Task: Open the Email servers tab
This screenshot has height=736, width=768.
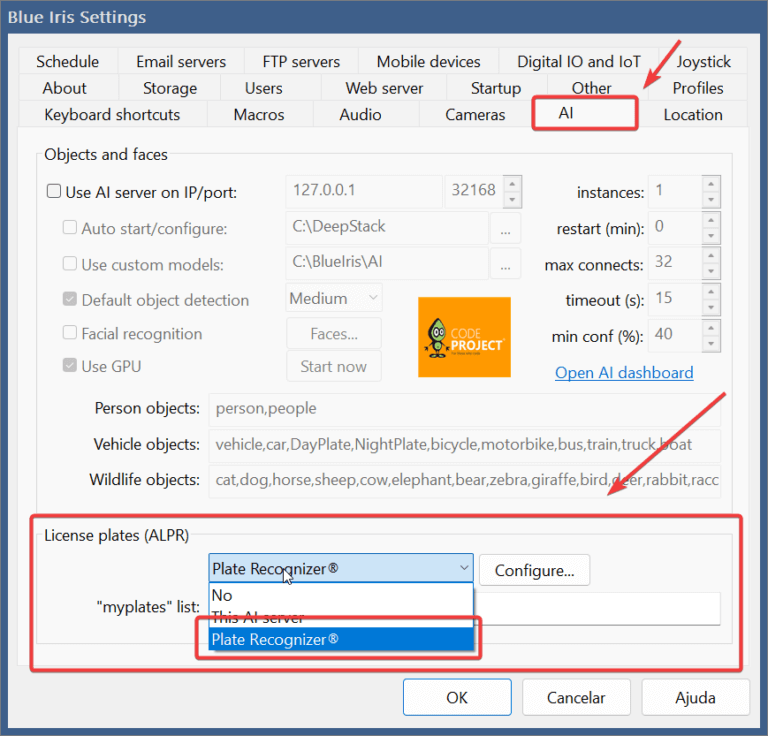Action: [x=181, y=61]
